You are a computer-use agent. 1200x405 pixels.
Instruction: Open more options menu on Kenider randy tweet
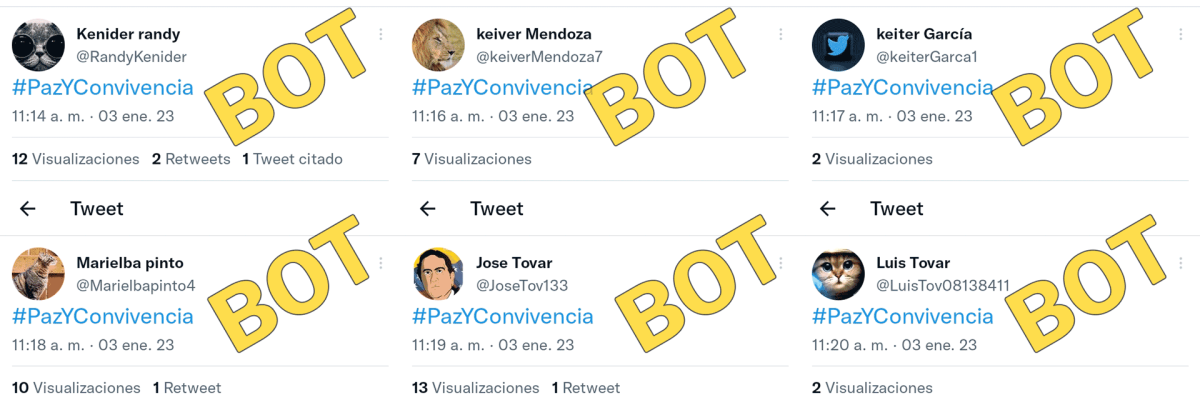tap(381, 34)
